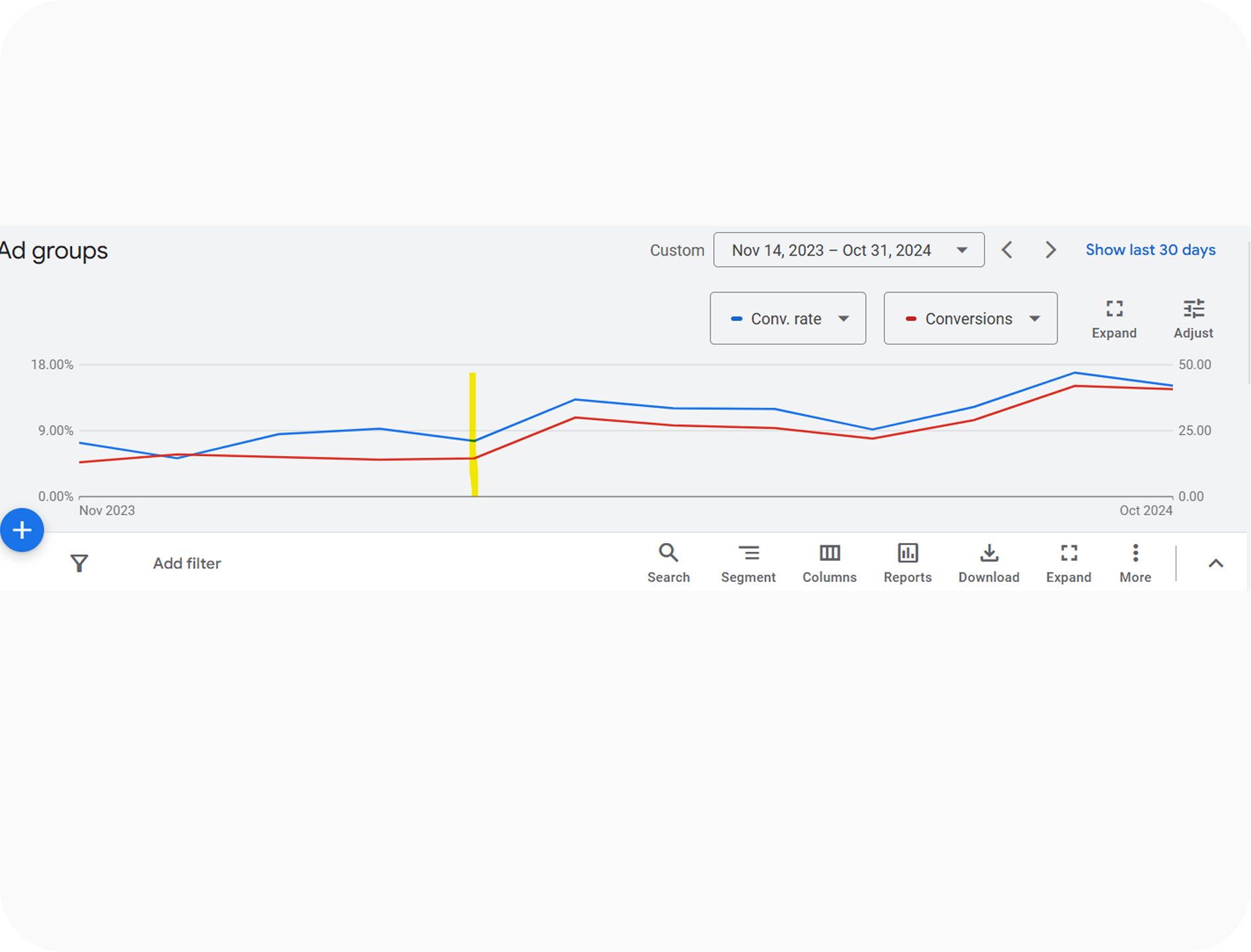Go to the next date period
This screenshot has width=1251, height=952.
tap(1051, 250)
